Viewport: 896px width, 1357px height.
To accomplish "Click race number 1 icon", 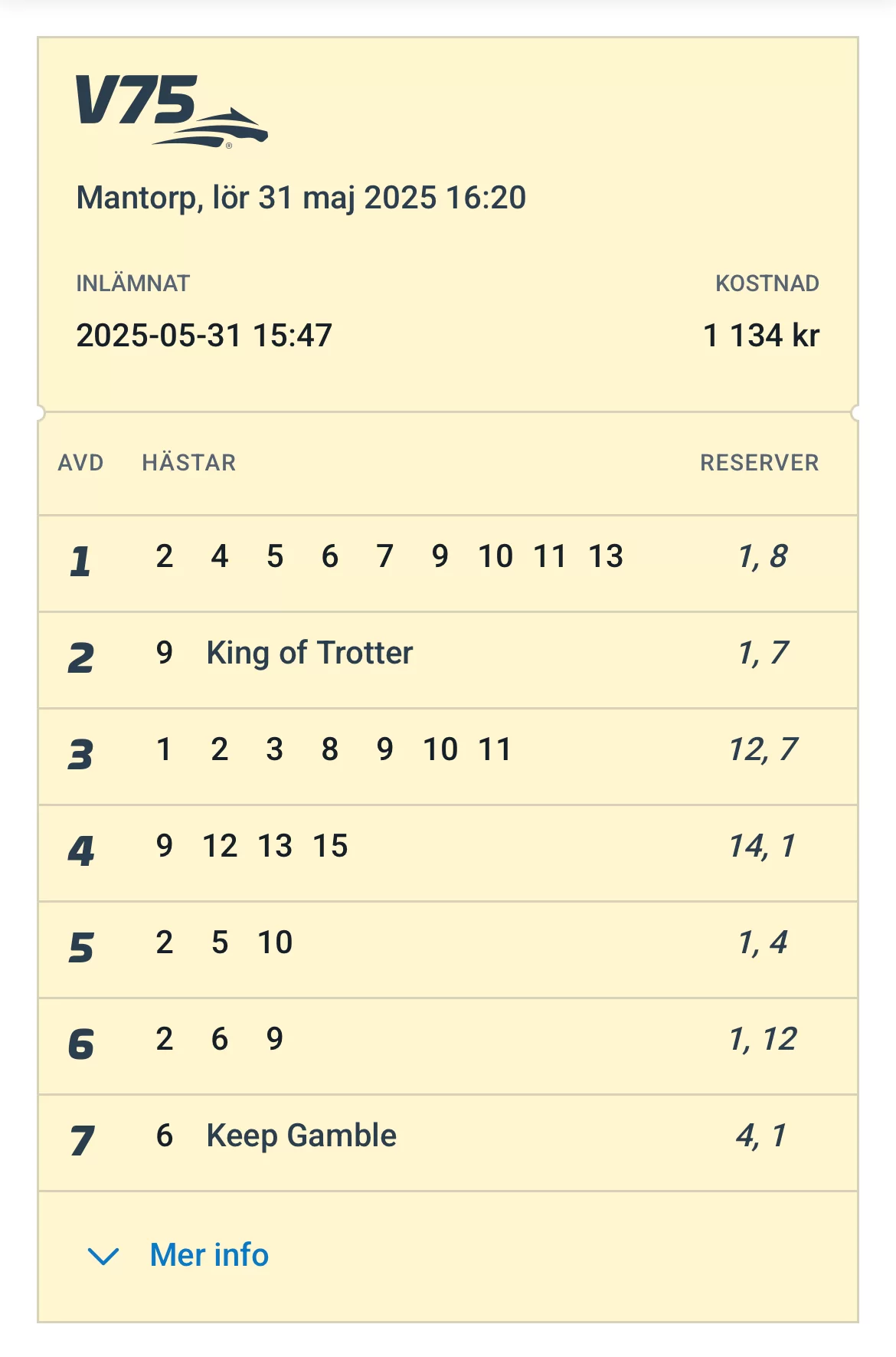I will tap(80, 562).
